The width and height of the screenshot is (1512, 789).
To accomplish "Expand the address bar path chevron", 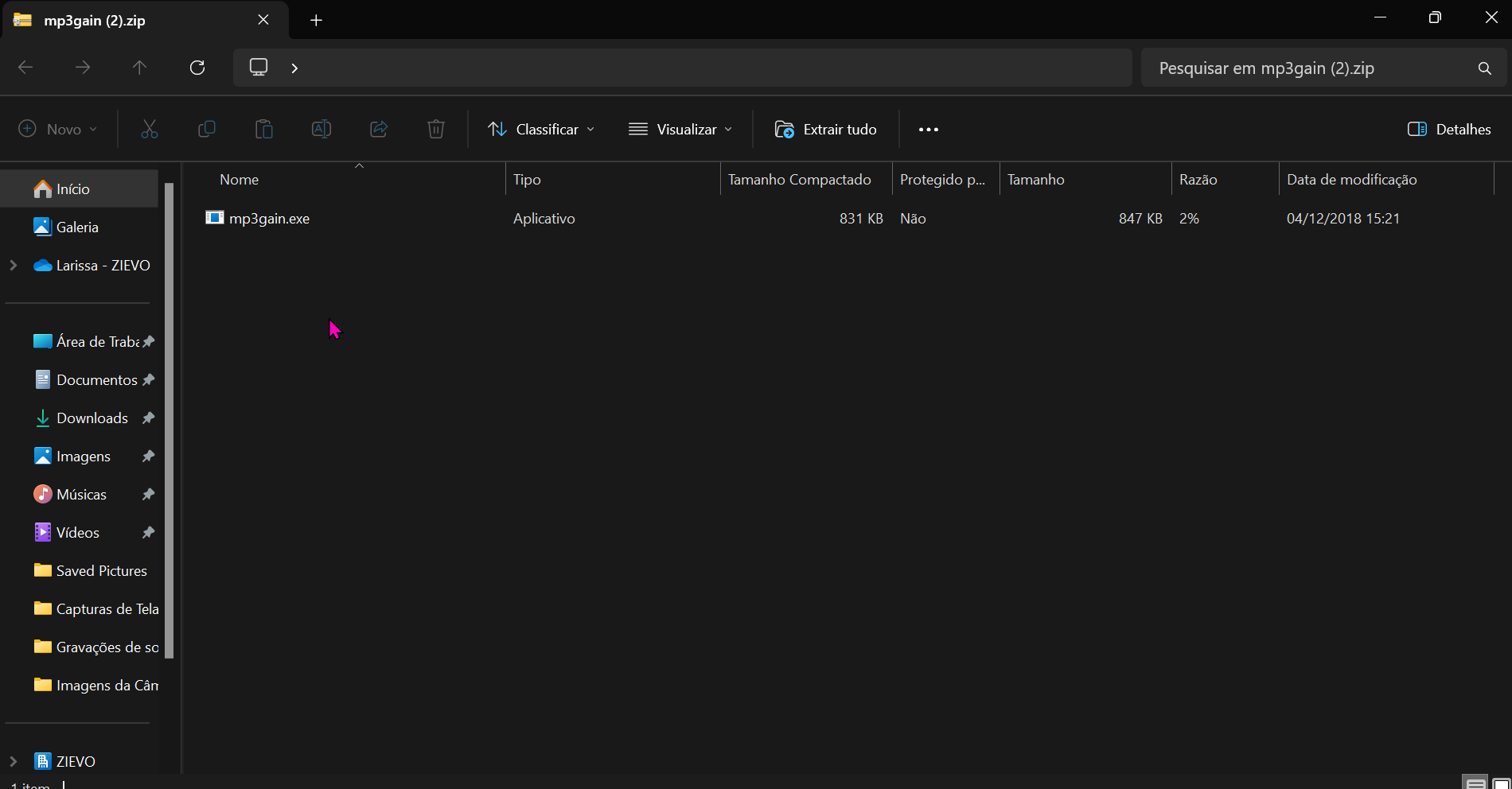I will (x=294, y=68).
